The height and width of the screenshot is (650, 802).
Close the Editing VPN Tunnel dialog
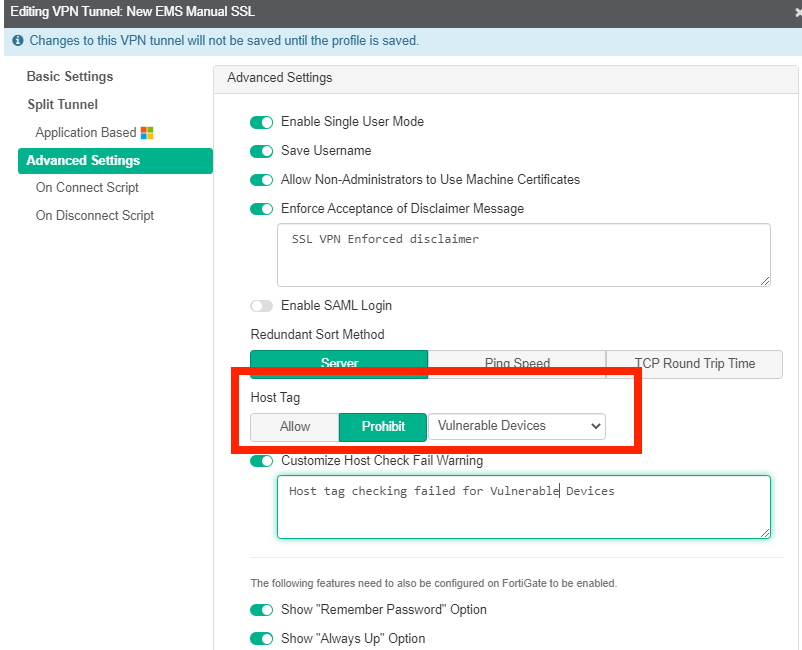point(797,11)
